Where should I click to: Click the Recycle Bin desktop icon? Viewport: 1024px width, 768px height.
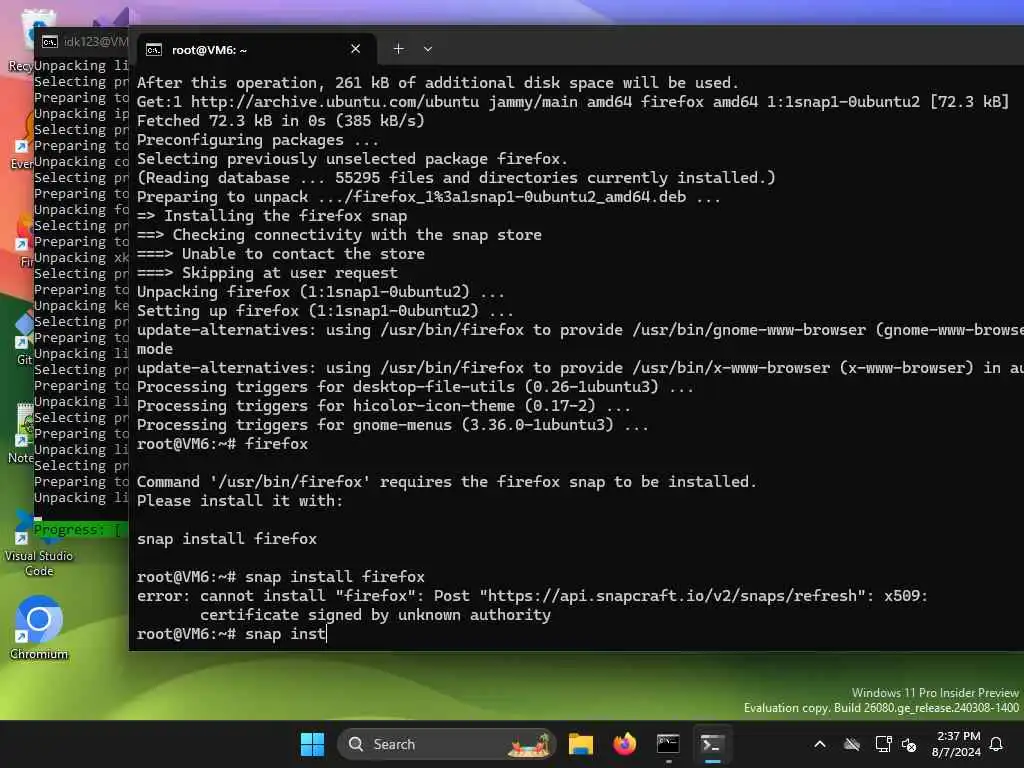[x=21, y=39]
